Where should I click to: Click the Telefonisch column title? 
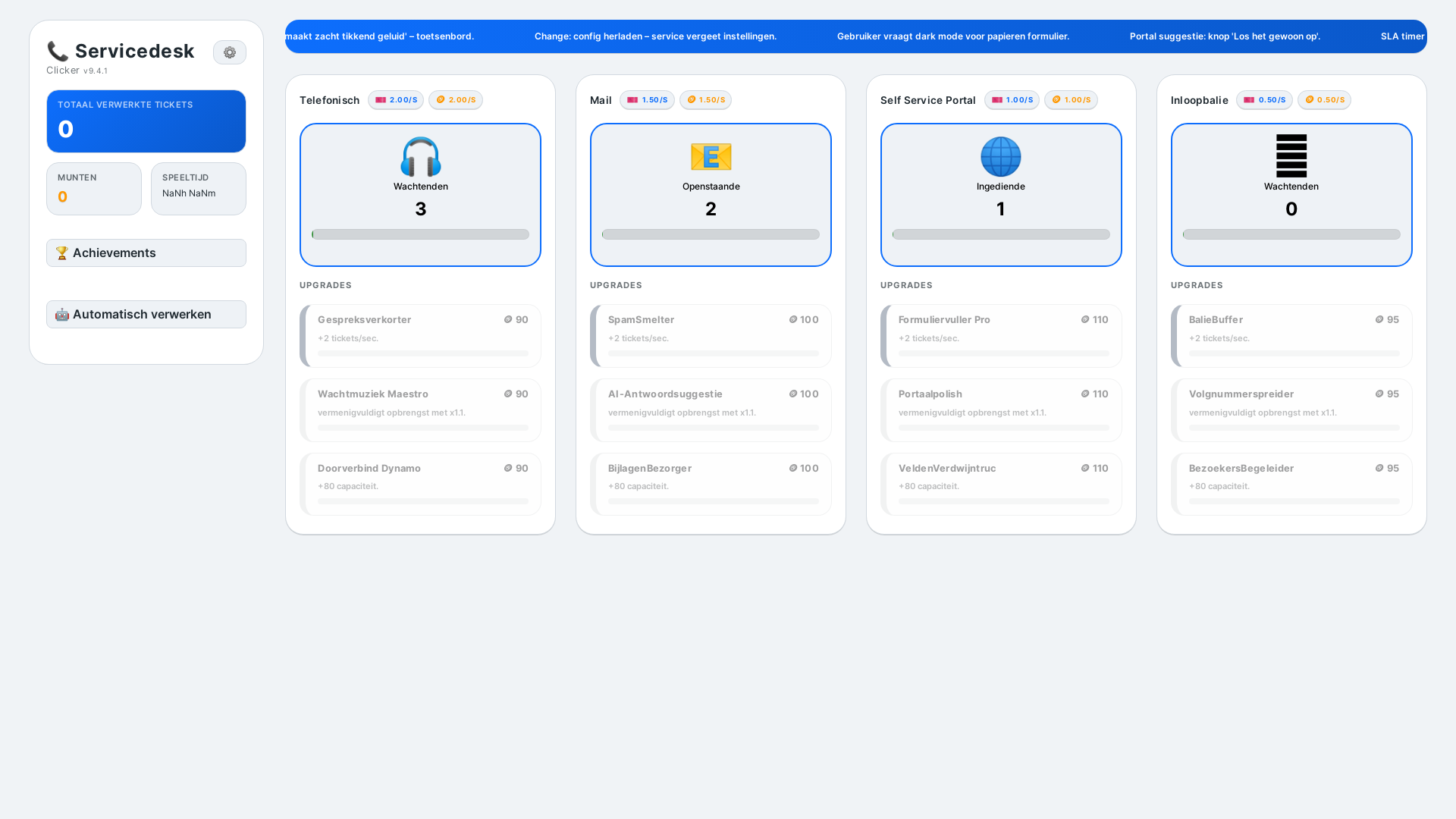tap(329, 100)
